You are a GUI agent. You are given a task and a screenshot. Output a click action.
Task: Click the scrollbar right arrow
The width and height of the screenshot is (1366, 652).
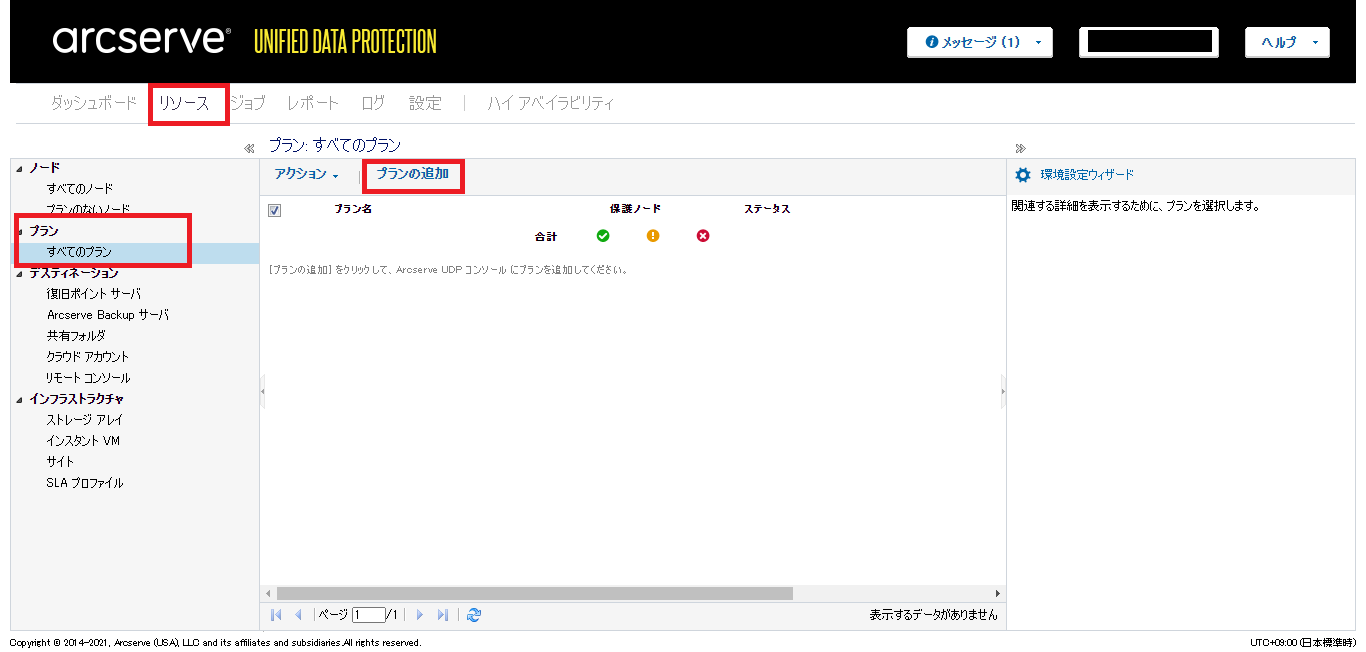[x=998, y=593]
